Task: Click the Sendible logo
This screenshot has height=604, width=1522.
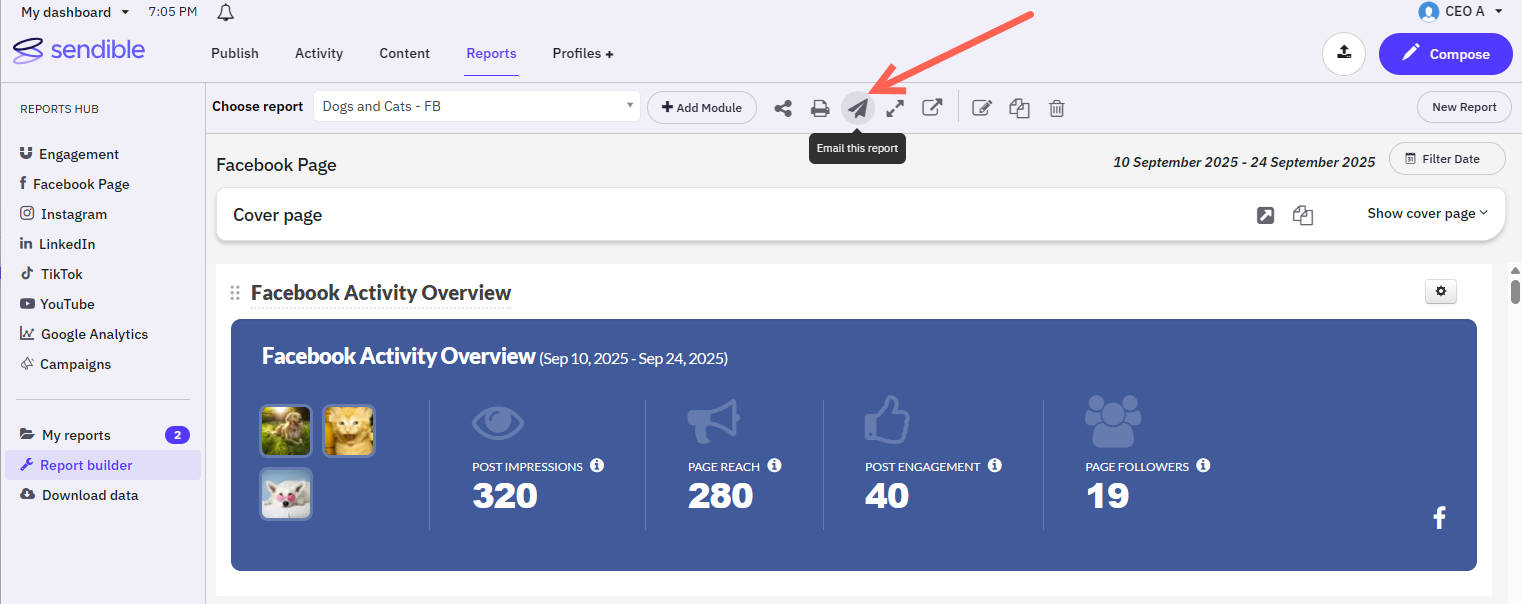Action: click(x=78, y=51)
